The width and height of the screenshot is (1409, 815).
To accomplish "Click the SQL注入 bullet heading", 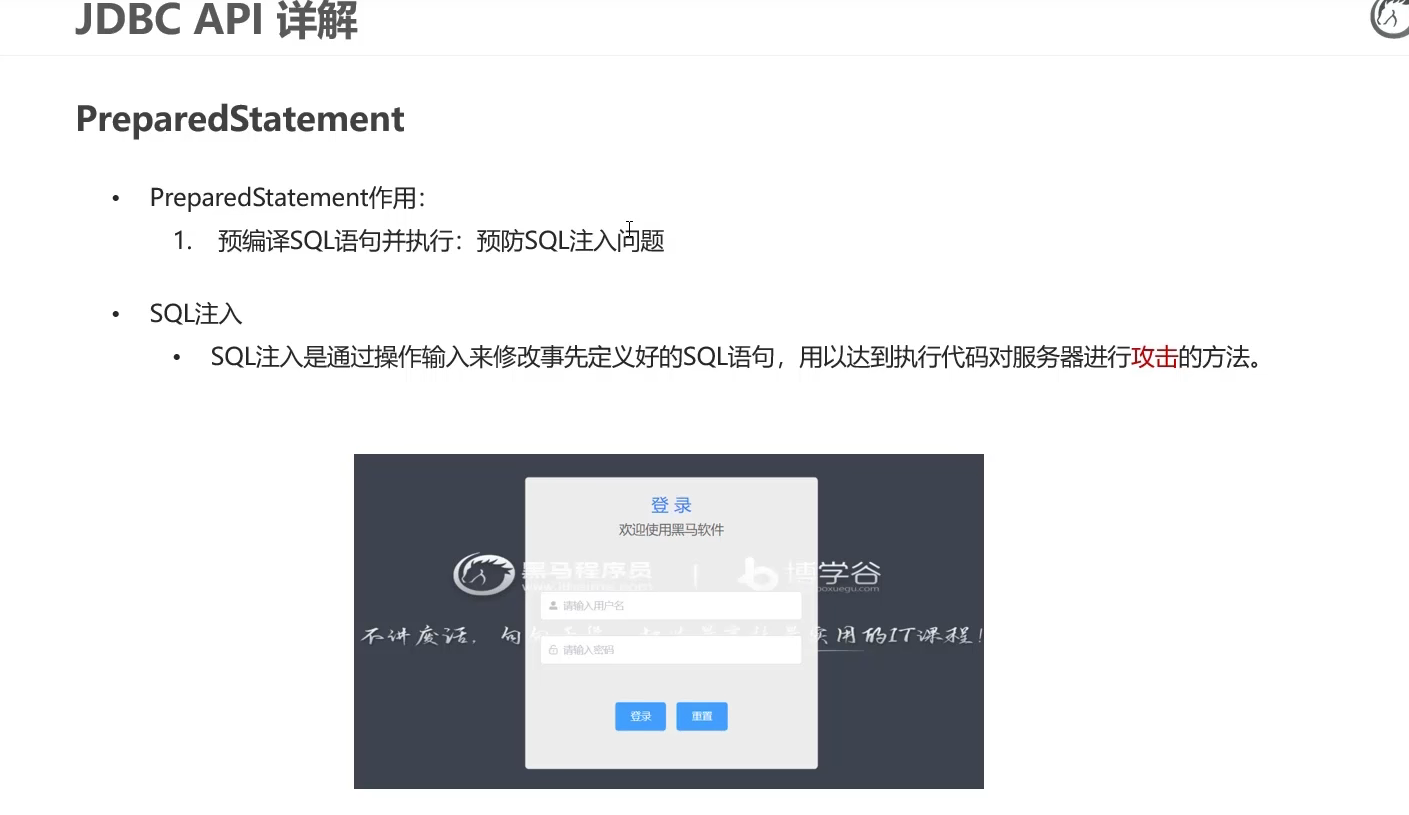I will [x=196, y=314].
